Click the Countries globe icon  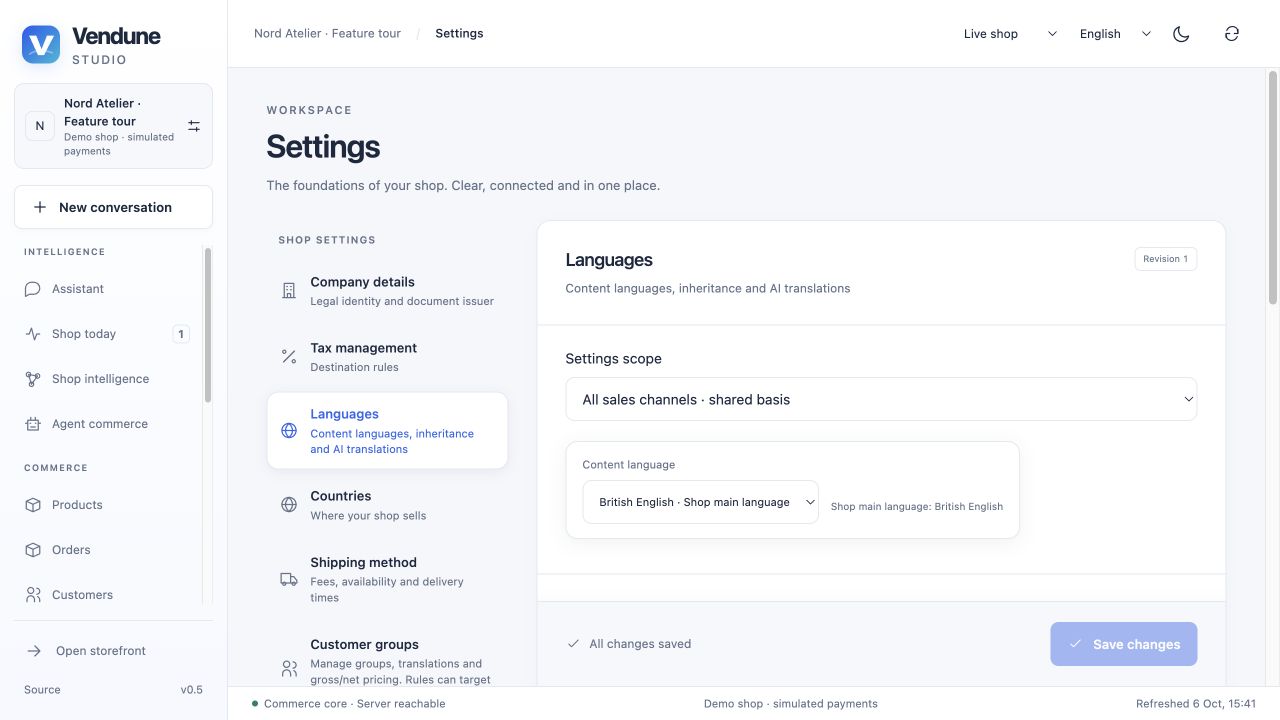289,505
